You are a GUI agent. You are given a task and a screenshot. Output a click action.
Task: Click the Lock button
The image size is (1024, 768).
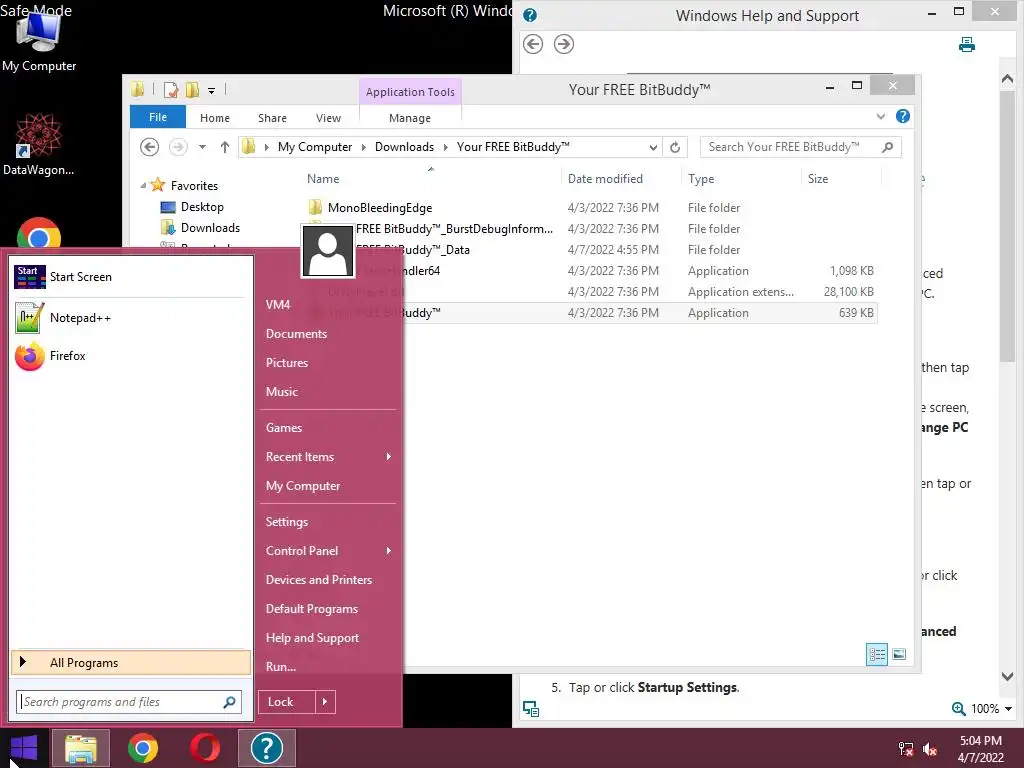(286, 702)
